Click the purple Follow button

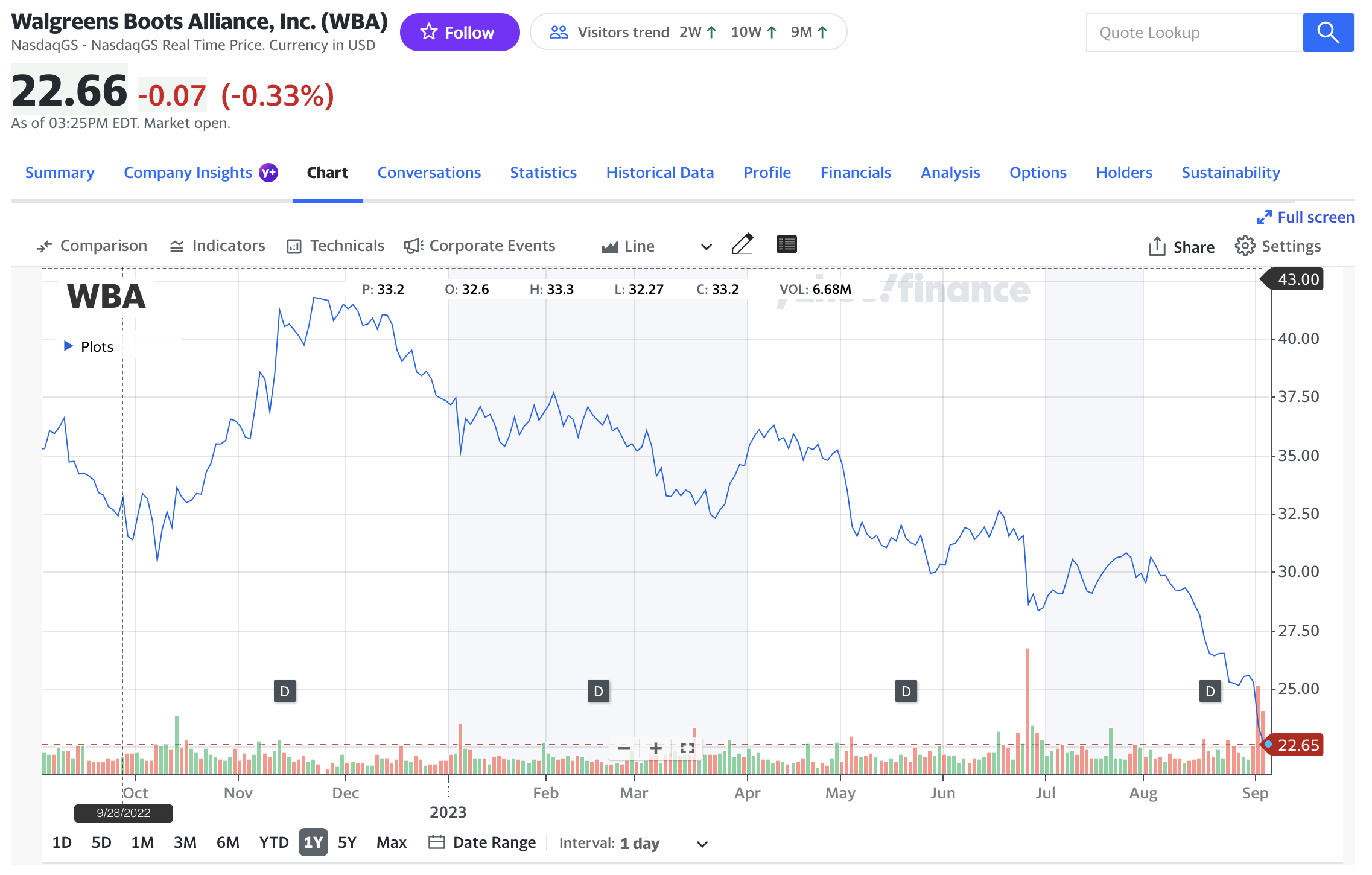[x=459, y=33]
